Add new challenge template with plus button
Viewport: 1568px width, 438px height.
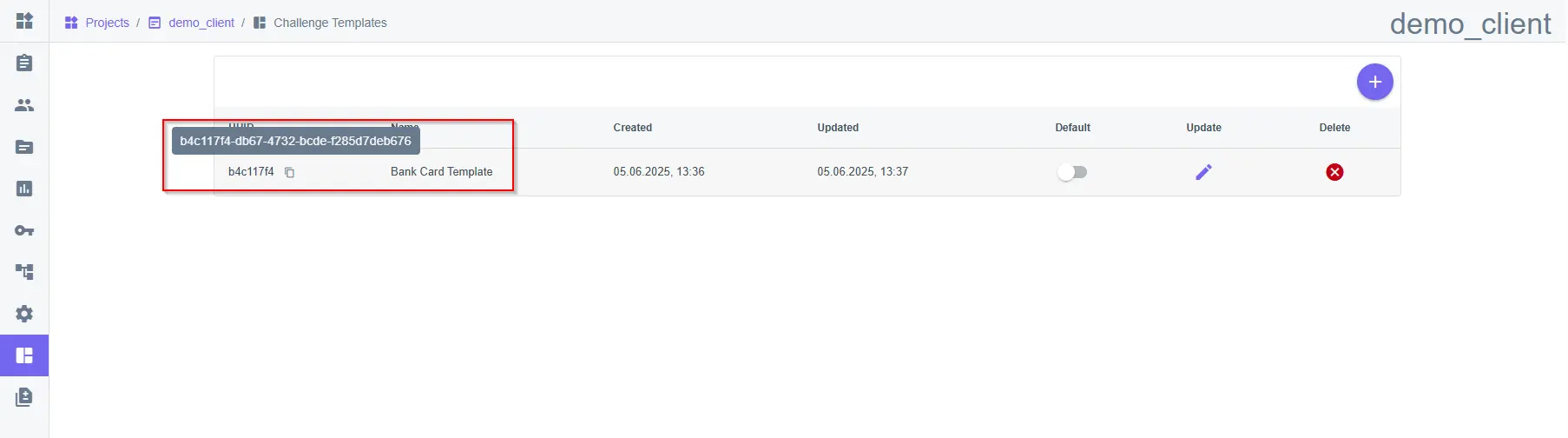[x=1374, y=82]
